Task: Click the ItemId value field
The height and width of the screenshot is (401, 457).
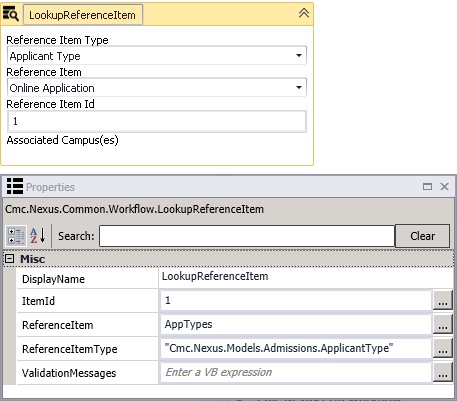Action: 296,300
